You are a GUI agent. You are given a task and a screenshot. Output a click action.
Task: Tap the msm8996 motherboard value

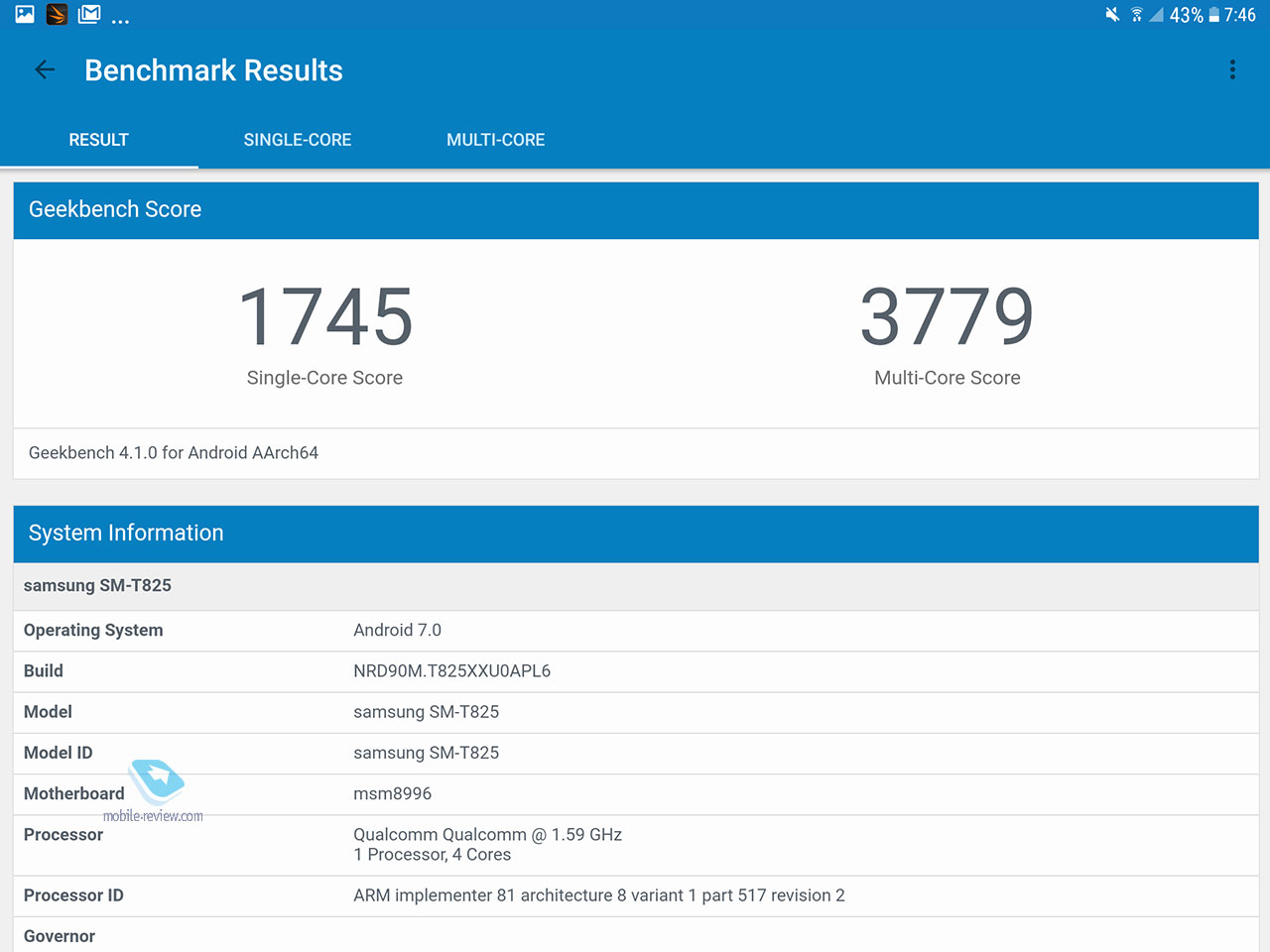click(x=392, y=793)
